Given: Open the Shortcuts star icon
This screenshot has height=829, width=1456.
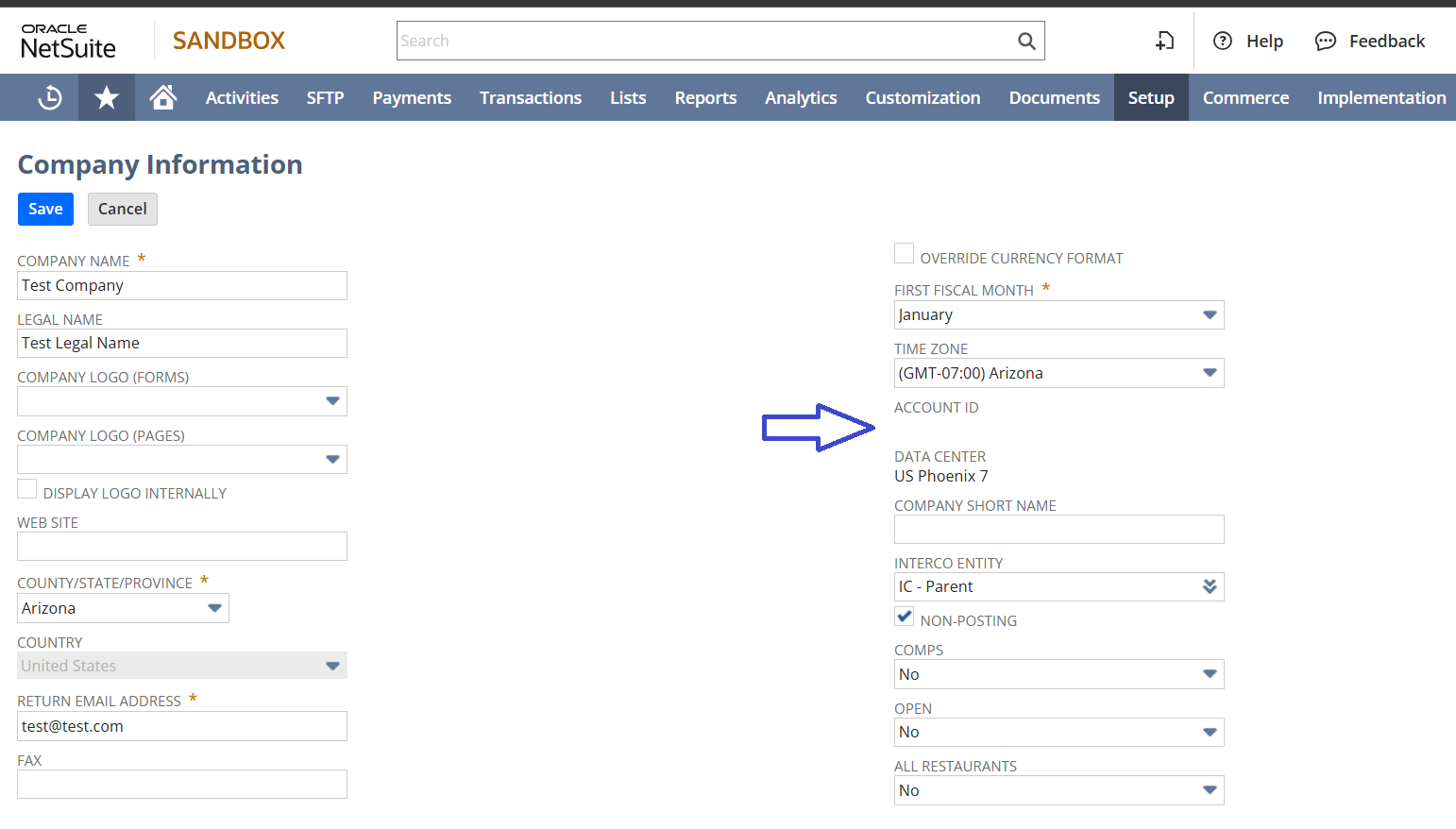Looking at the screenshot, I should pyautogui.click(x=107, y=97).
